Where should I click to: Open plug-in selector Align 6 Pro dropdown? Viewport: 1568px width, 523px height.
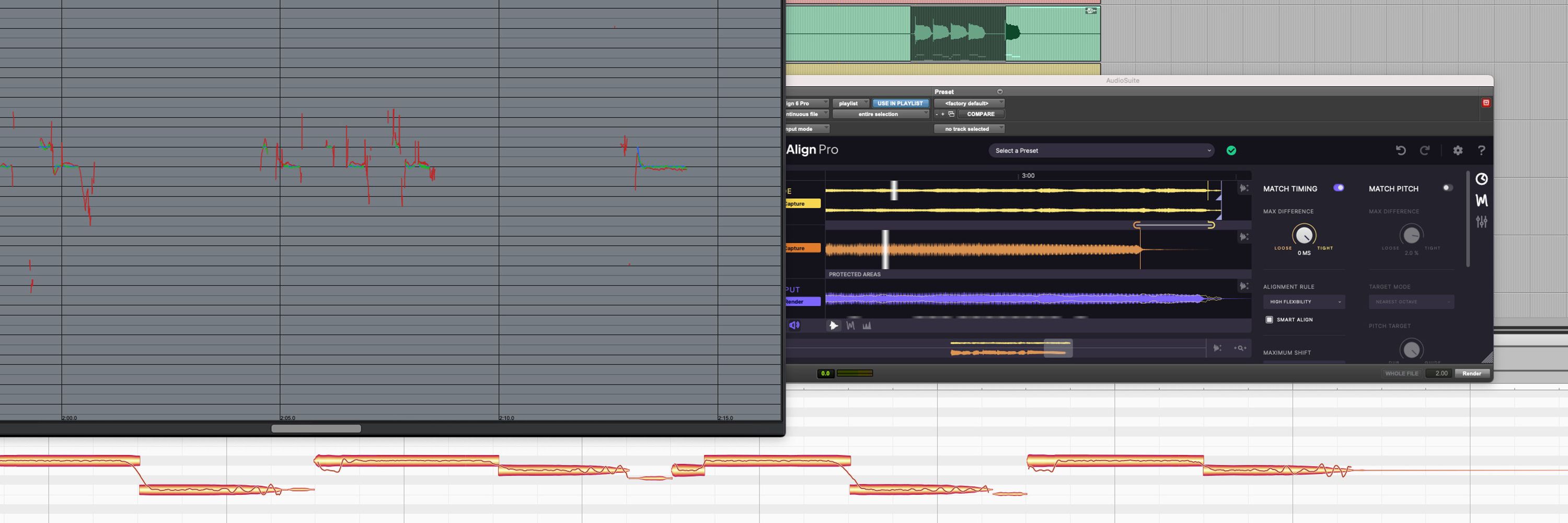tap(807, 104)
